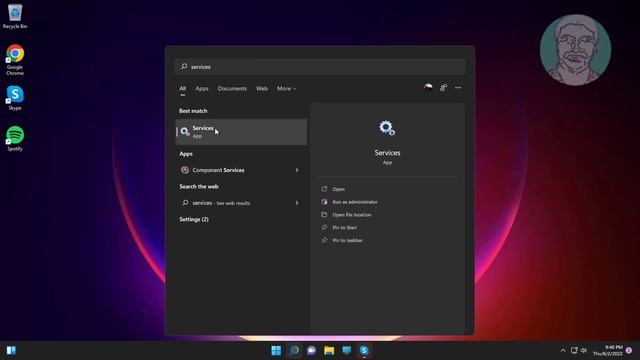Expand the More filter dropdown
Screen dimensions: 640x360
(286, 89)
